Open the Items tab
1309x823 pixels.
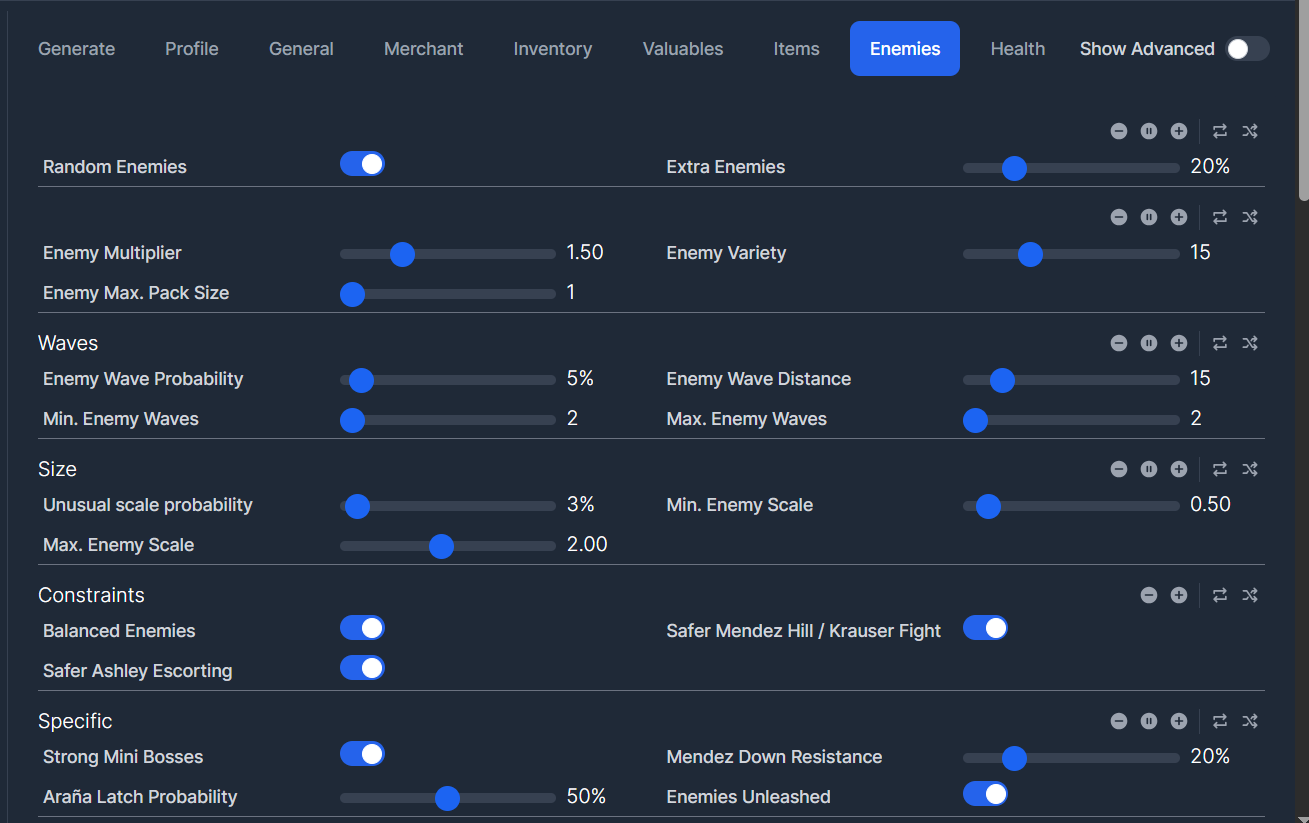(x=797, y=49)
